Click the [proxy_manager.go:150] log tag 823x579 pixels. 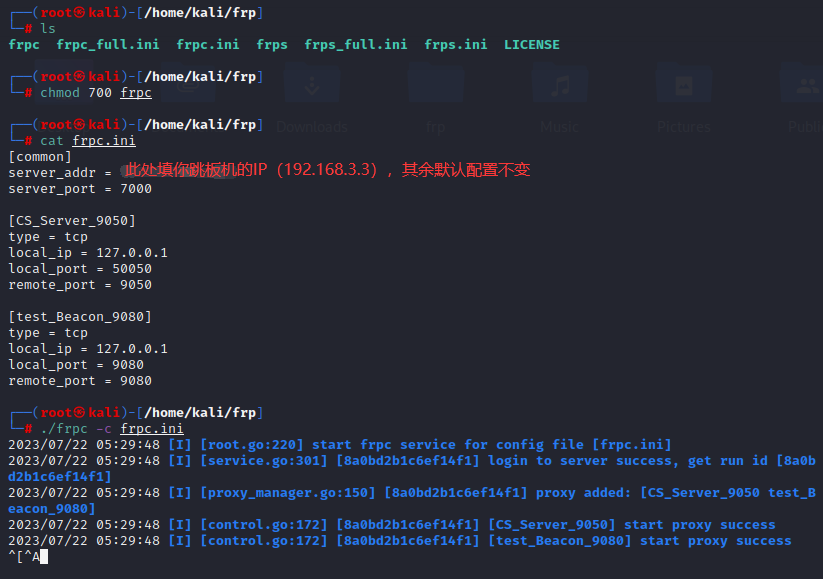(x=288, y=493)
